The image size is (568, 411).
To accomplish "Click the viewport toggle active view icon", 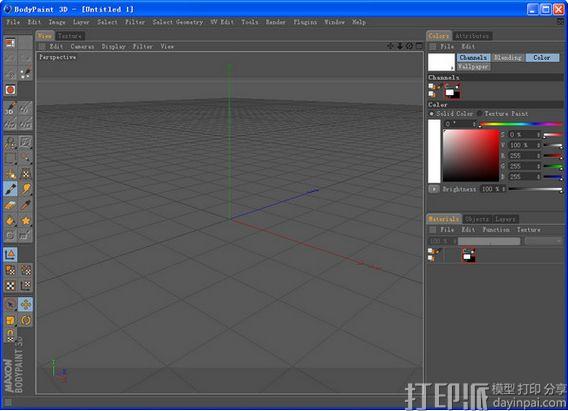I will tap(419, 46).
